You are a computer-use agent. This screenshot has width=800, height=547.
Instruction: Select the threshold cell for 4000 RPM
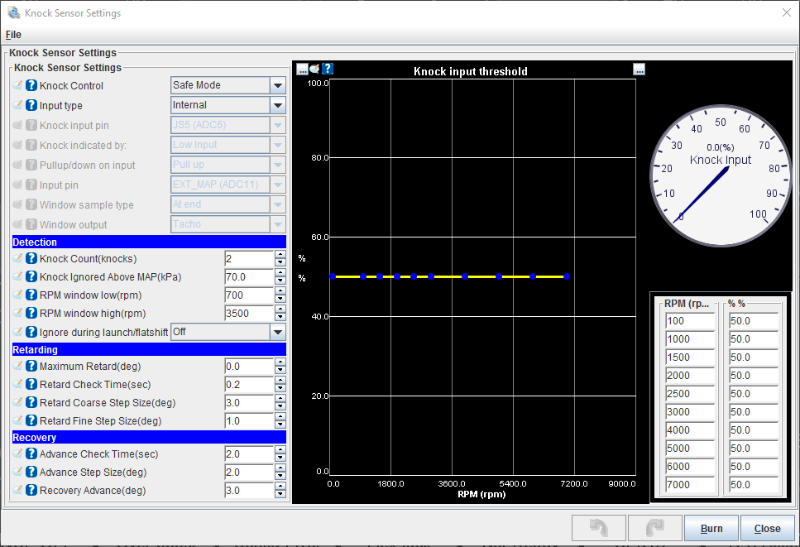click(x=752, y=430)
